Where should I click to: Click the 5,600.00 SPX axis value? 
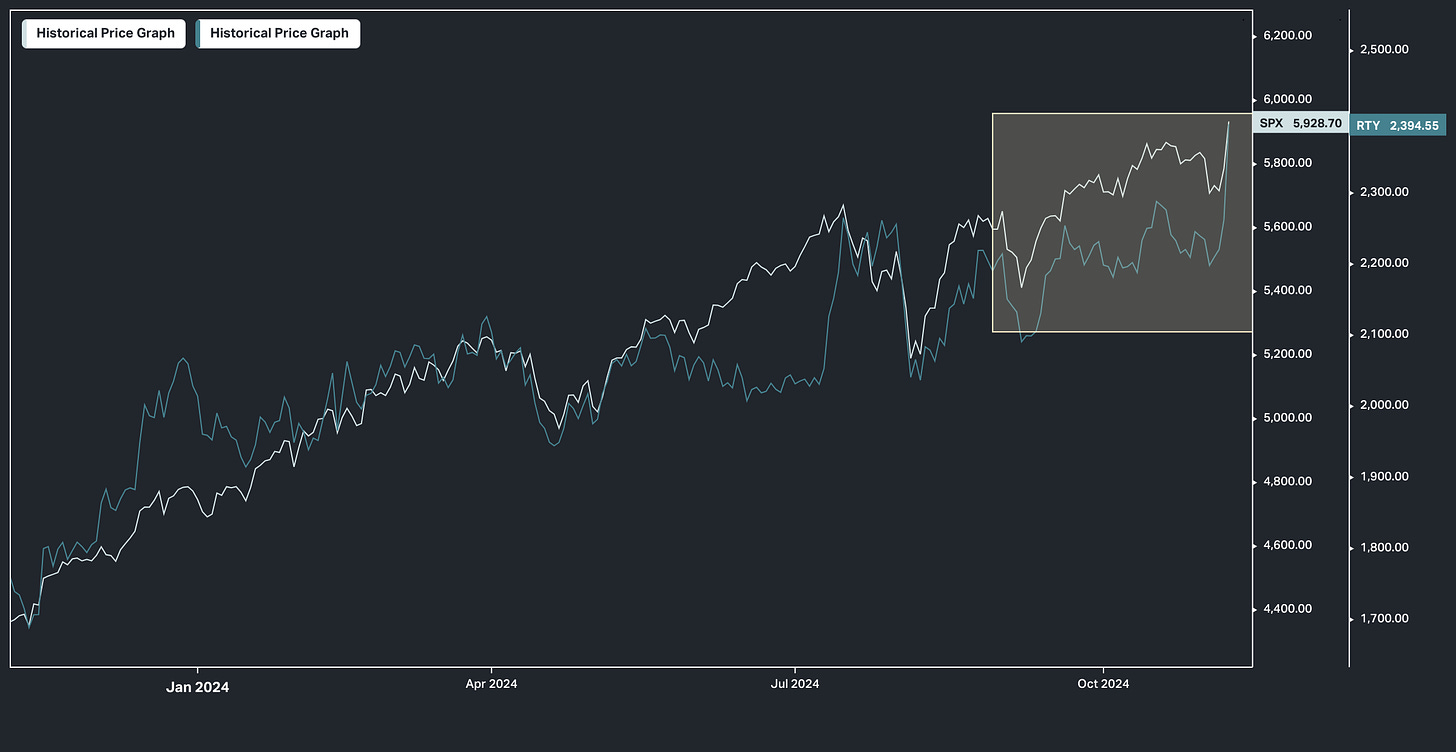click(1288, 227)
